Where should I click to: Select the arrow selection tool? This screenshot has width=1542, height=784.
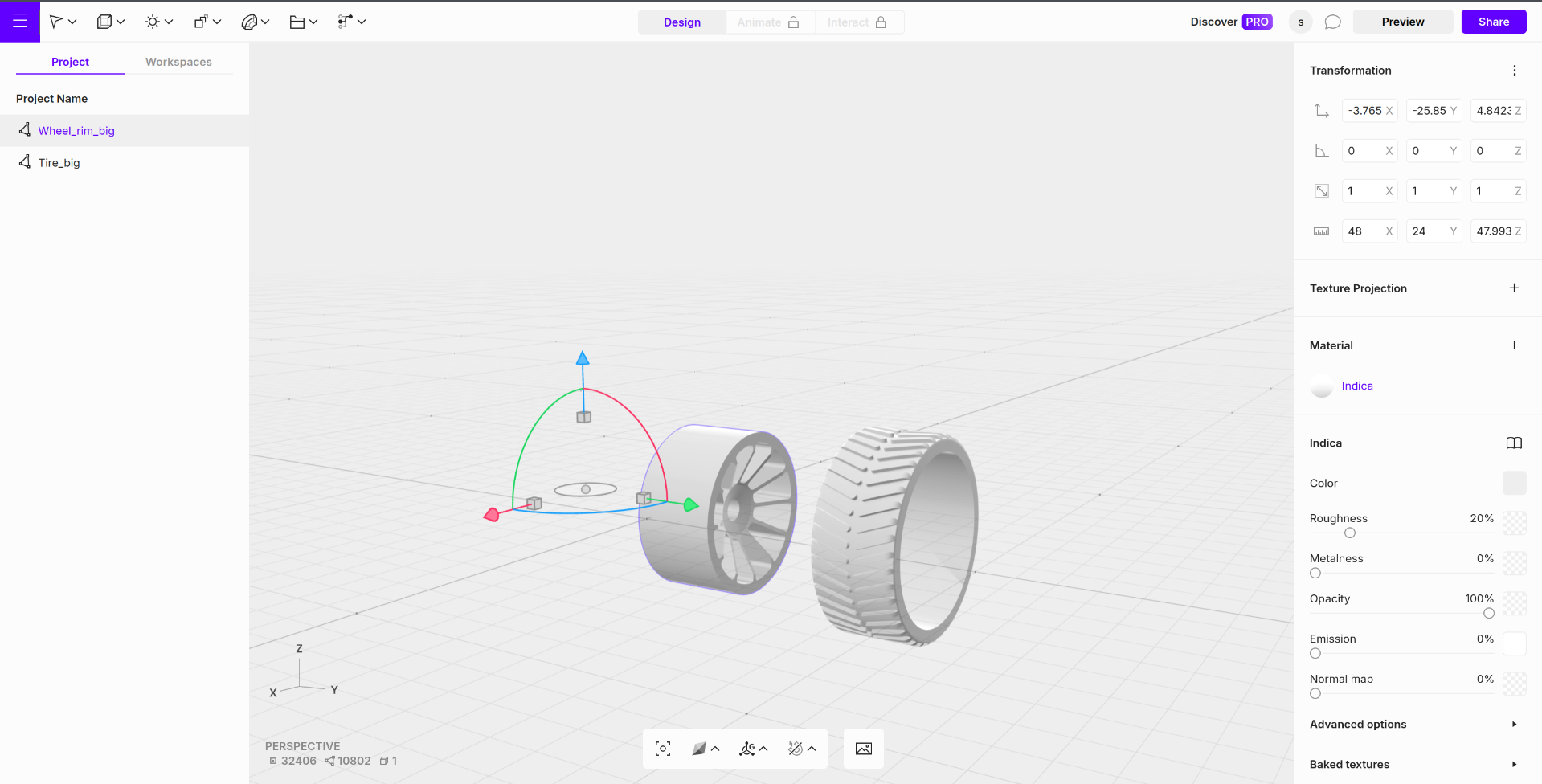click(55, 22)
